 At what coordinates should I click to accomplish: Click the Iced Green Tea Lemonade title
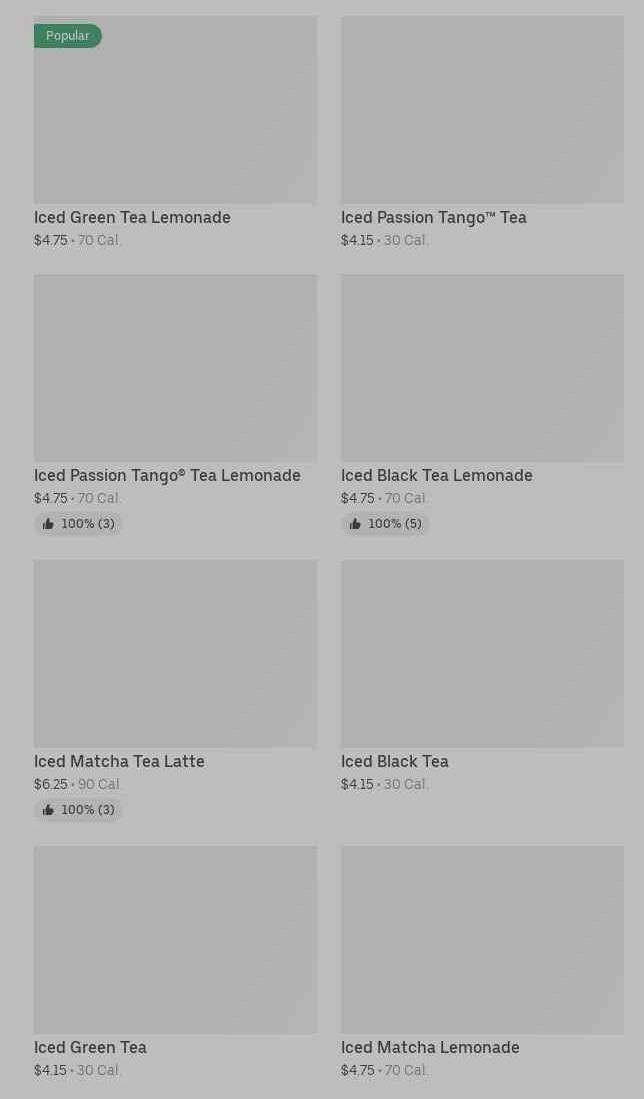(x=132, y=218)
